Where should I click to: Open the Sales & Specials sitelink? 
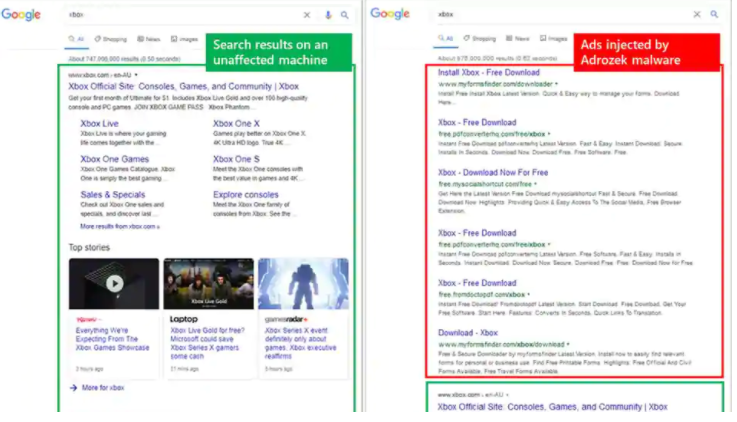point(112,195)
